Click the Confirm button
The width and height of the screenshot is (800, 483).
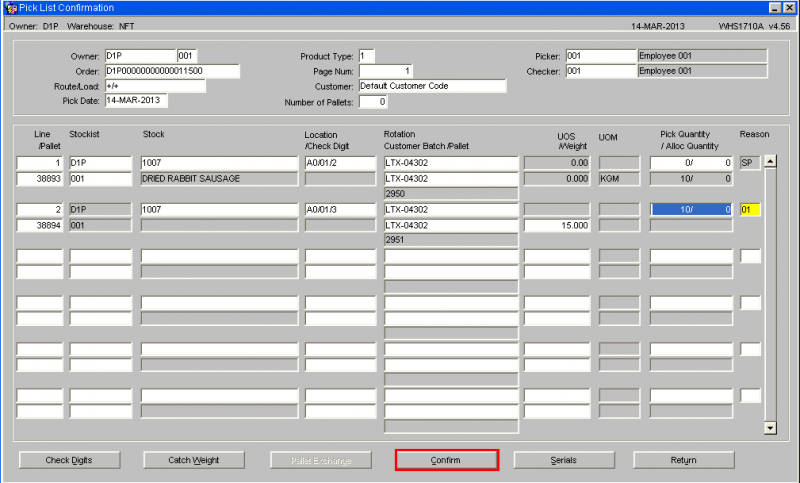(446, 460)
